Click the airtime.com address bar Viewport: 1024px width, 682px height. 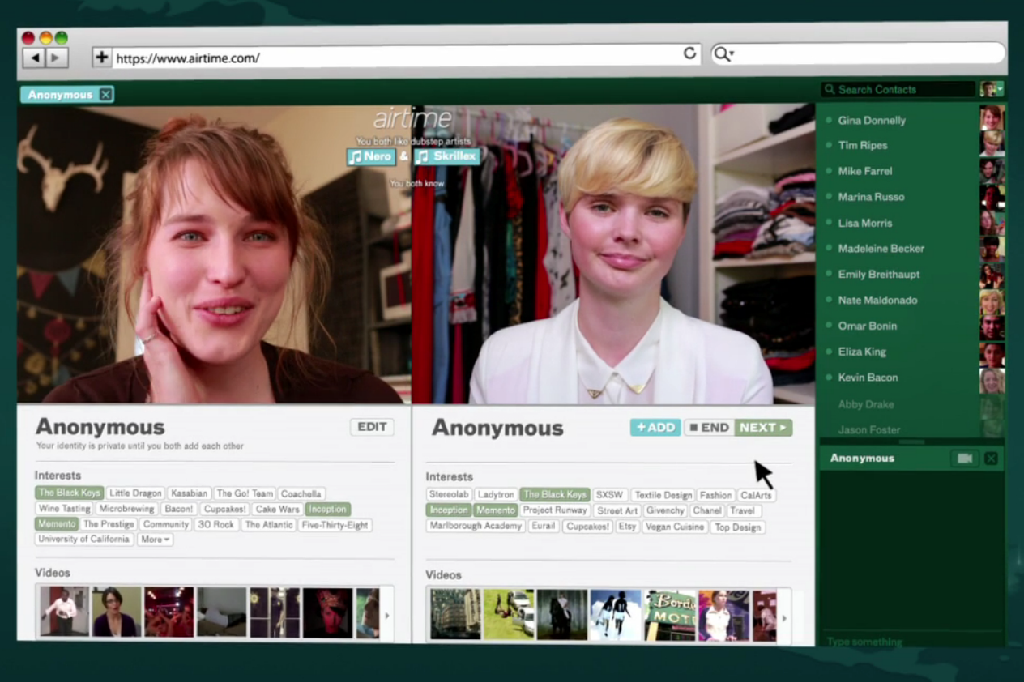point(395,57)
